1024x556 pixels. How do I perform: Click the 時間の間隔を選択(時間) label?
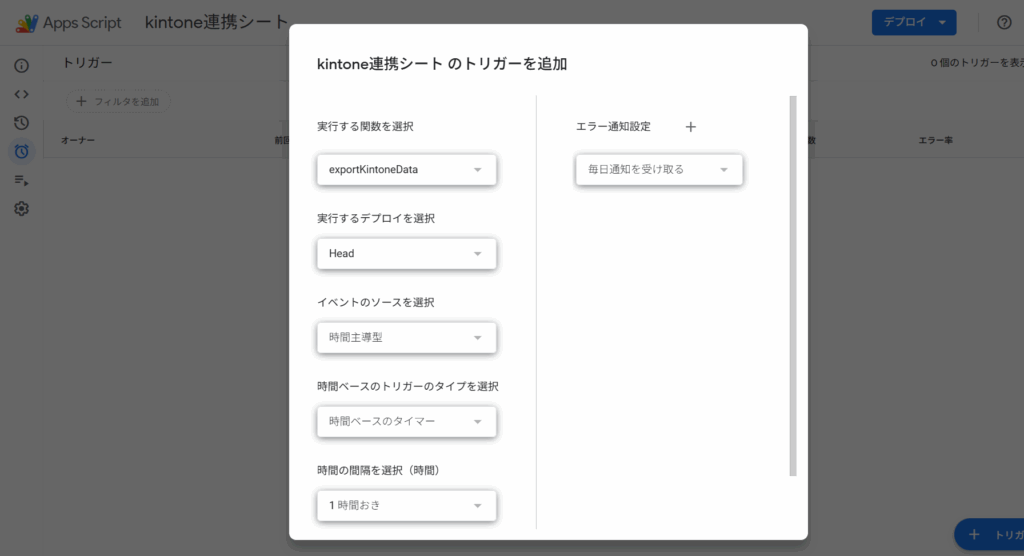[x=379, y=470]
